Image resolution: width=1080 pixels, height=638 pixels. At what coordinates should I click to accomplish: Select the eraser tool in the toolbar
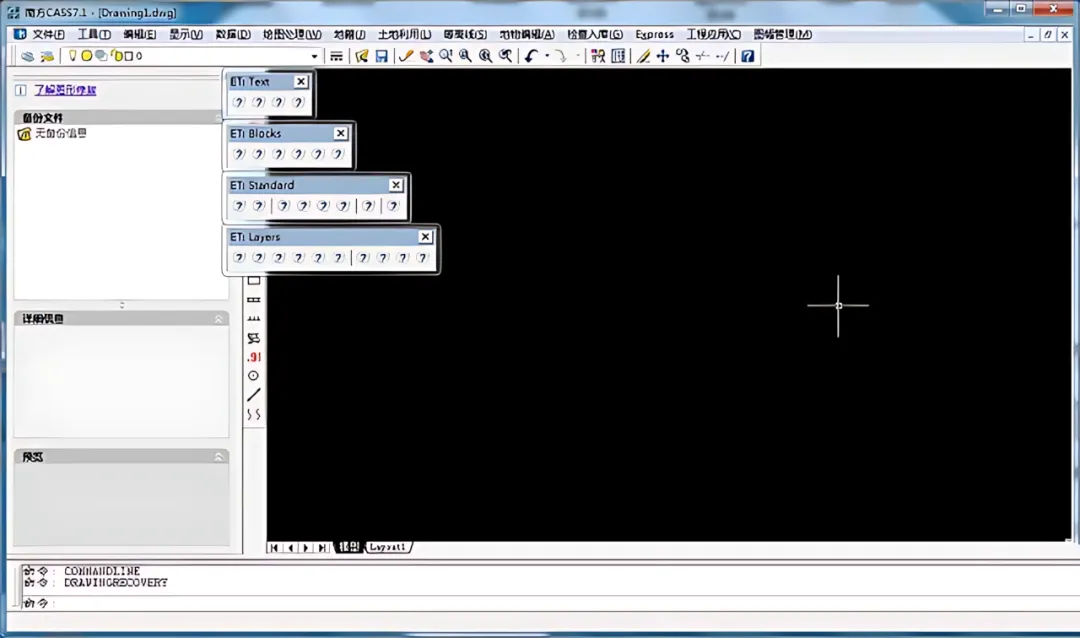(x=426, y=56)
